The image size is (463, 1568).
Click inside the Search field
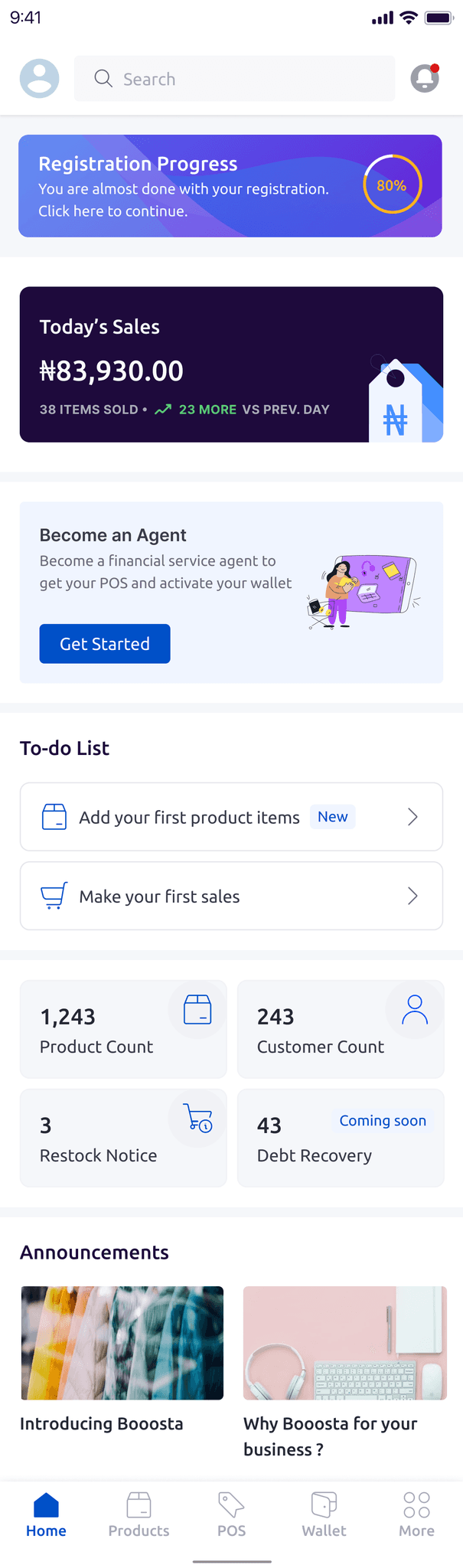pyautogui.click(x=230, y=79)
